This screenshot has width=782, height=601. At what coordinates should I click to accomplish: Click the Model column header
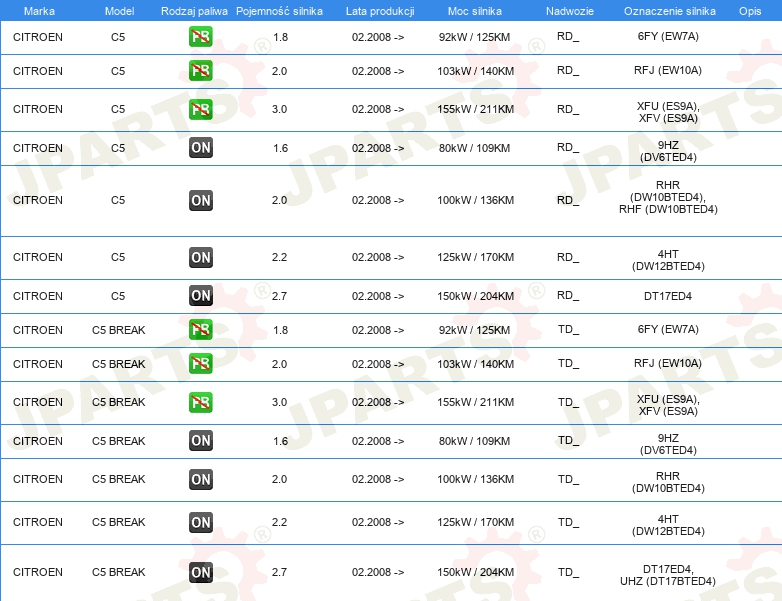pos(119,11)
